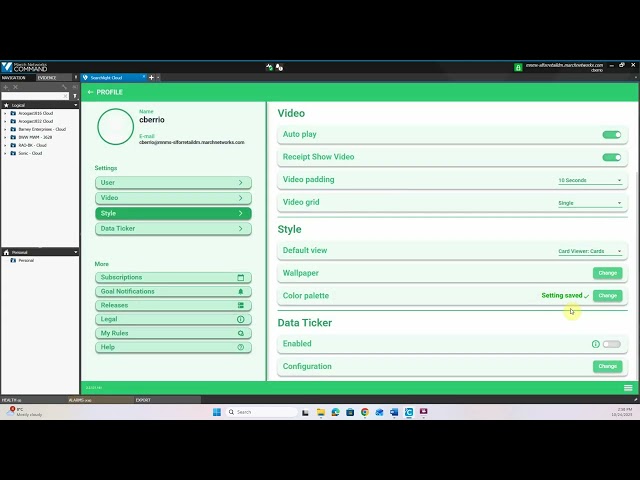Open Google Chrome from the taskbar
This screenshot has width=640, height=480.
365,412
